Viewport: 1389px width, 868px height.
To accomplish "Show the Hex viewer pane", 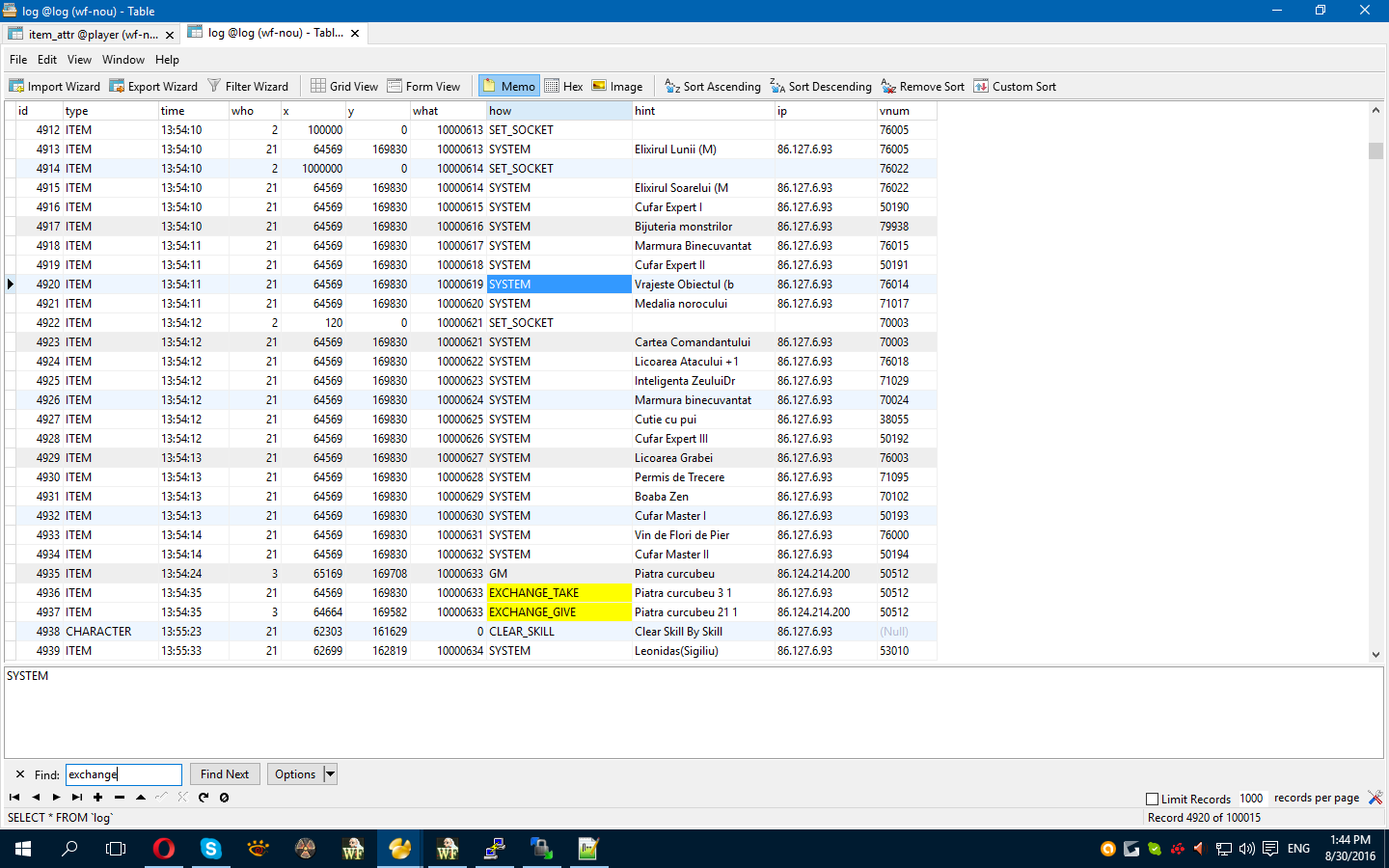I will pos(563,86).
